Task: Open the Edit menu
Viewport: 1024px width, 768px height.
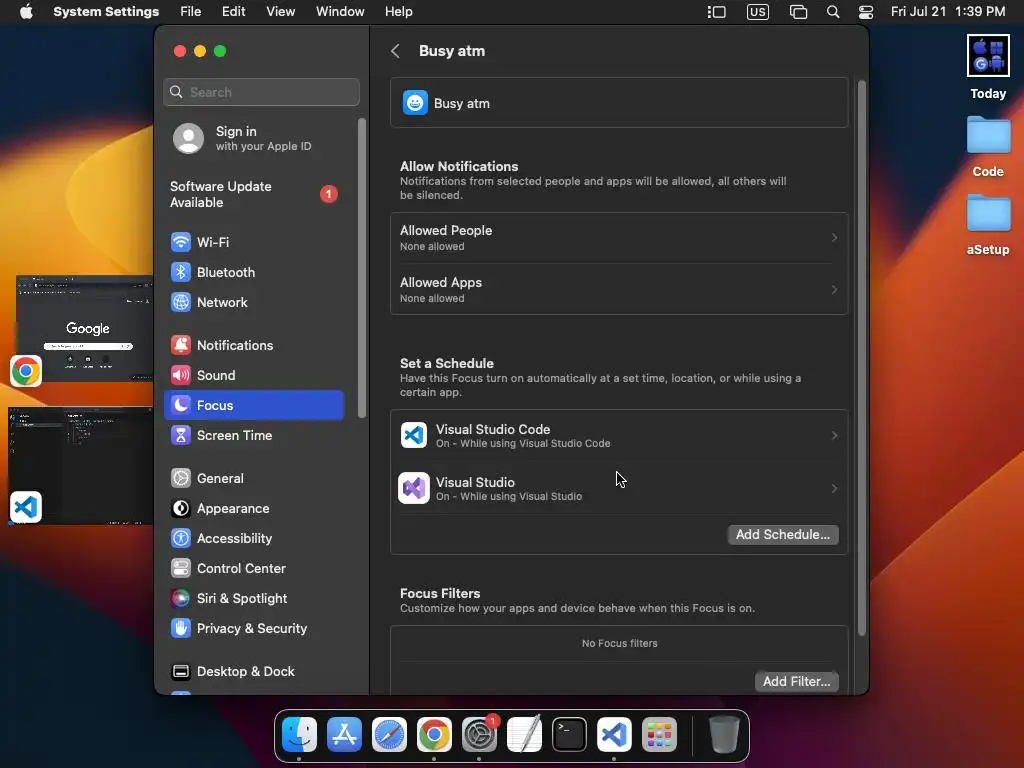Action: pyautogui.click(x=233, y=12)
